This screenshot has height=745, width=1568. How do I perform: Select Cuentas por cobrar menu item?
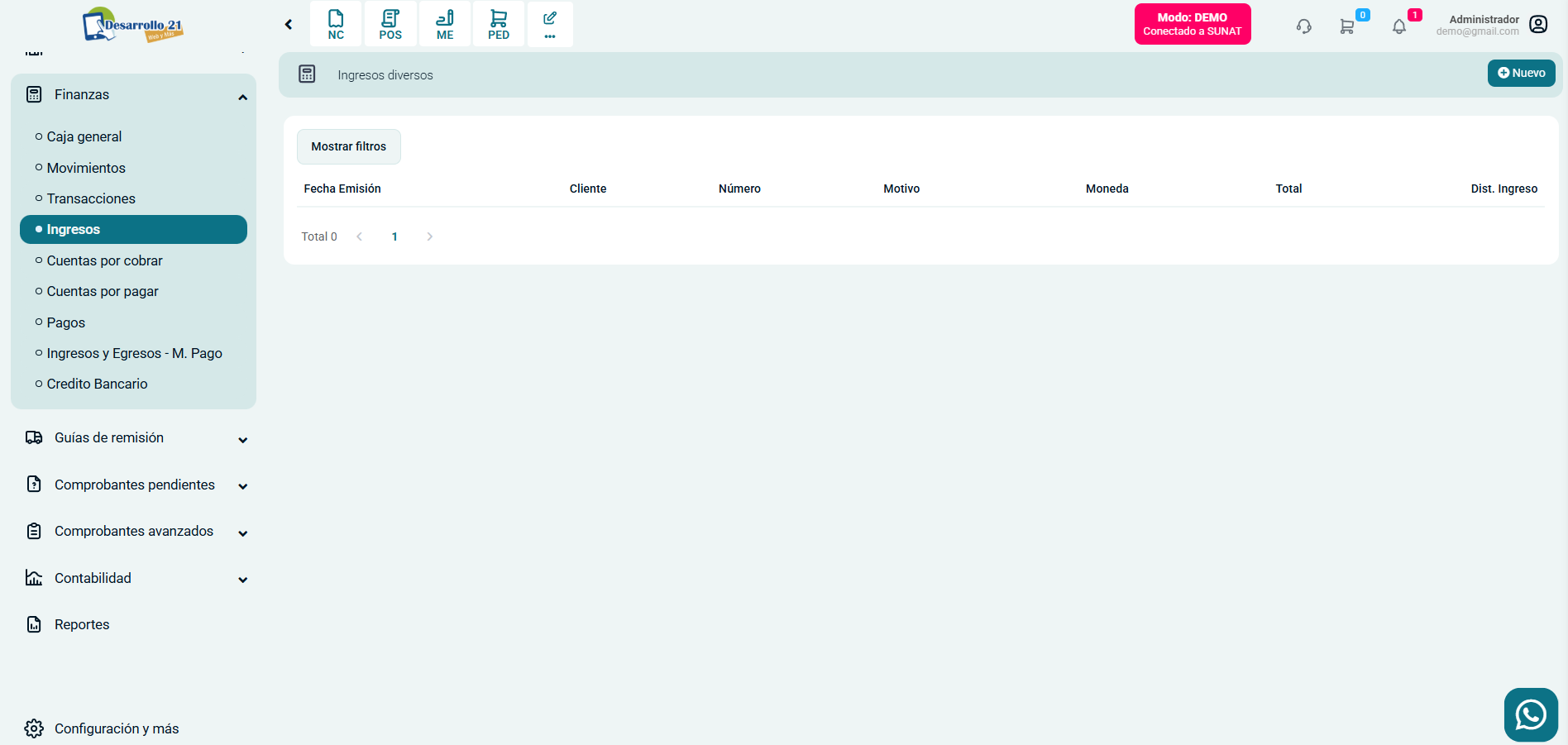coord(105,260)
